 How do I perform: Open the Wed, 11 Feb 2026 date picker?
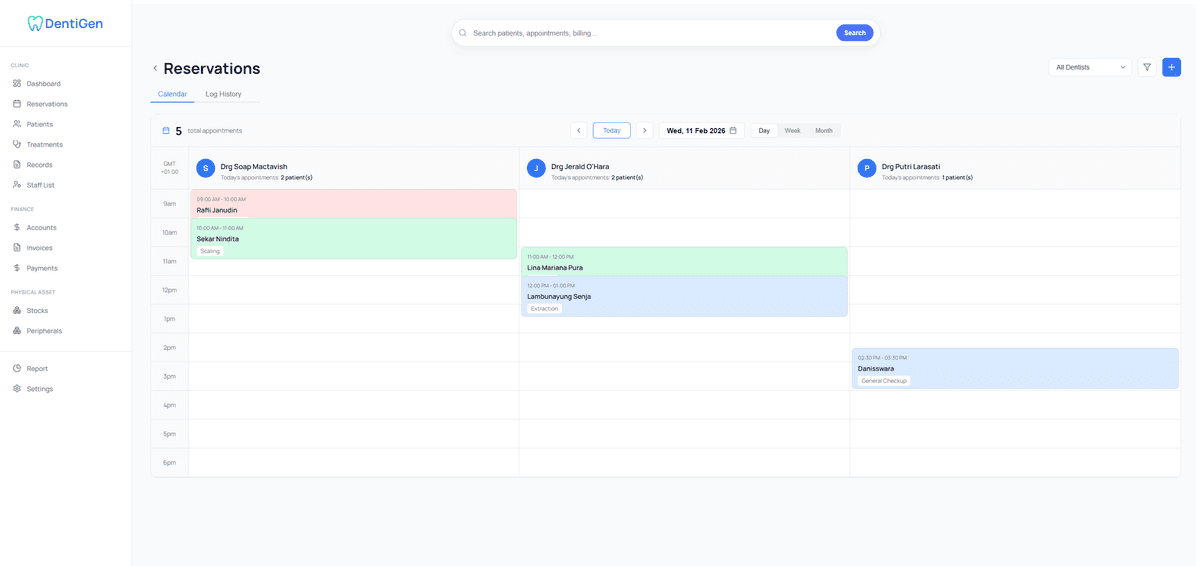(702, 130)
